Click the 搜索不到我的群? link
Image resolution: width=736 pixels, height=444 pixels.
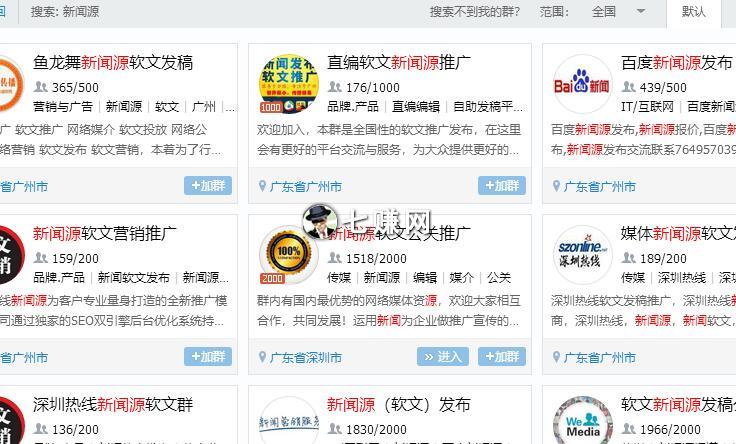click(x=475, y=12)
